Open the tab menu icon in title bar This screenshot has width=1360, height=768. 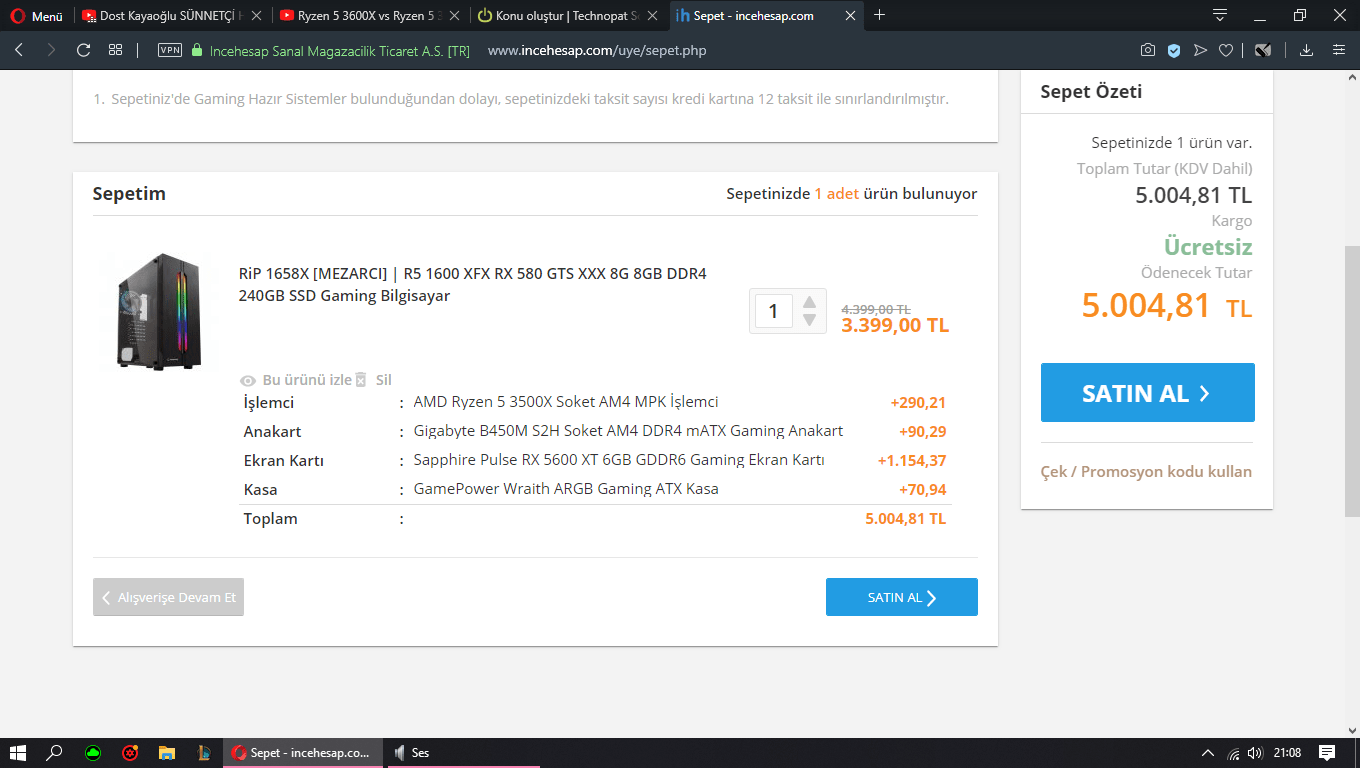point(1220,15)
